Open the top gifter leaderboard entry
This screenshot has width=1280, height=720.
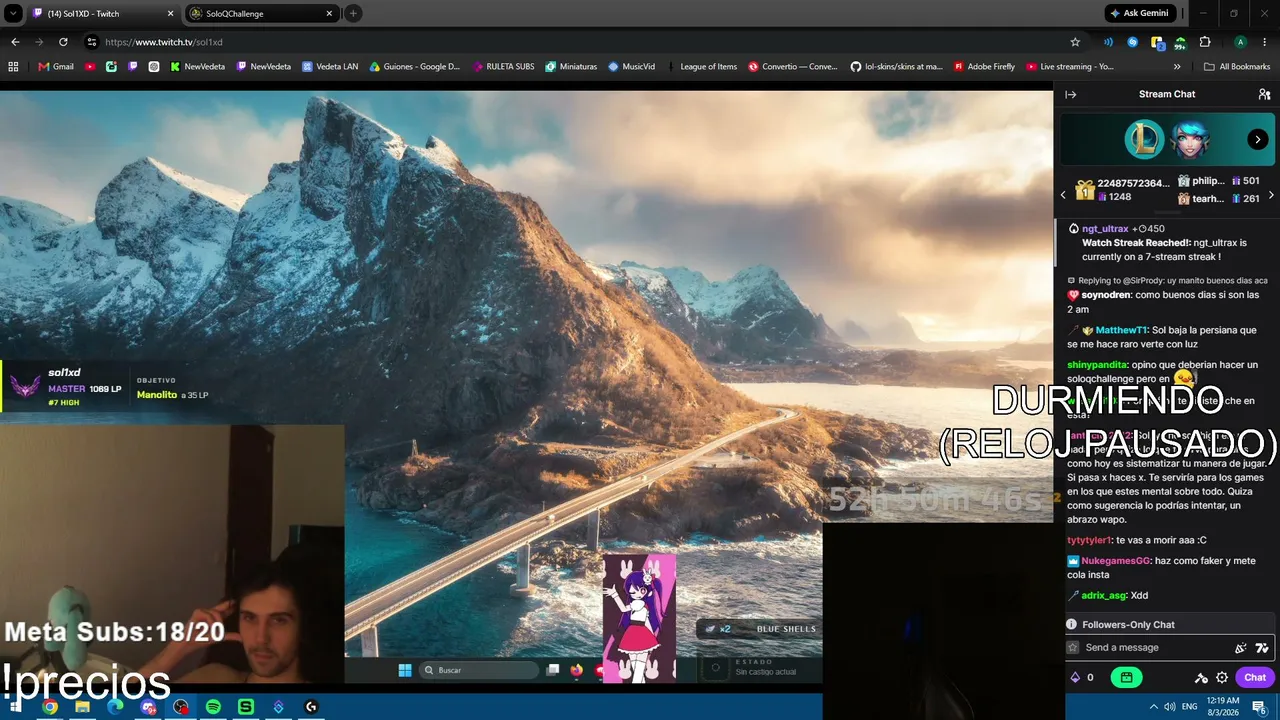pyautogui.click(x=1122, y=190)
